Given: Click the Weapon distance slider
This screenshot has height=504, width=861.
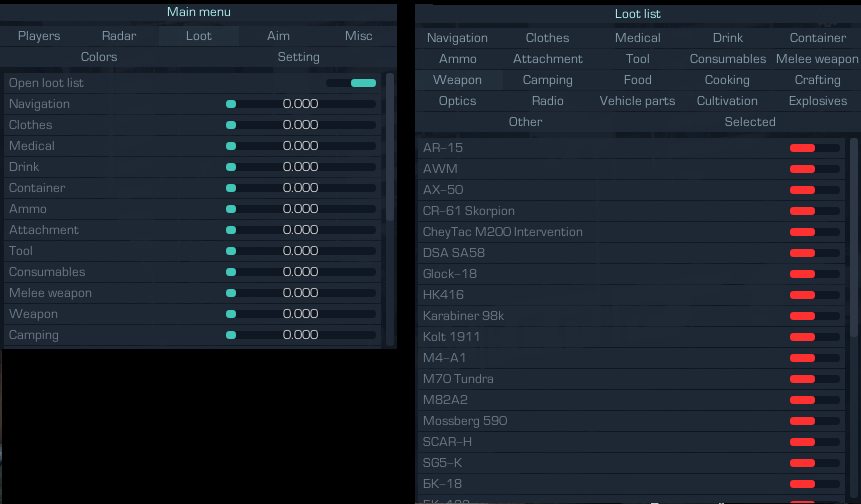Looking at the screenshot, I should (x=301, y=314).
